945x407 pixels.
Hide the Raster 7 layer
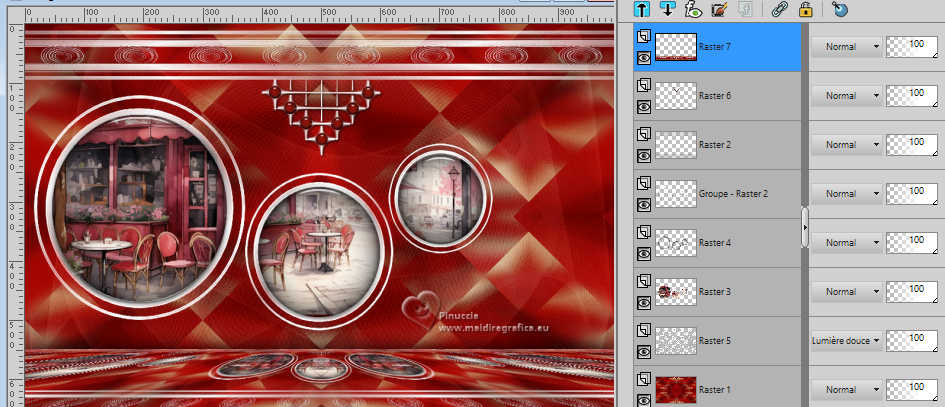coord(644,58)
